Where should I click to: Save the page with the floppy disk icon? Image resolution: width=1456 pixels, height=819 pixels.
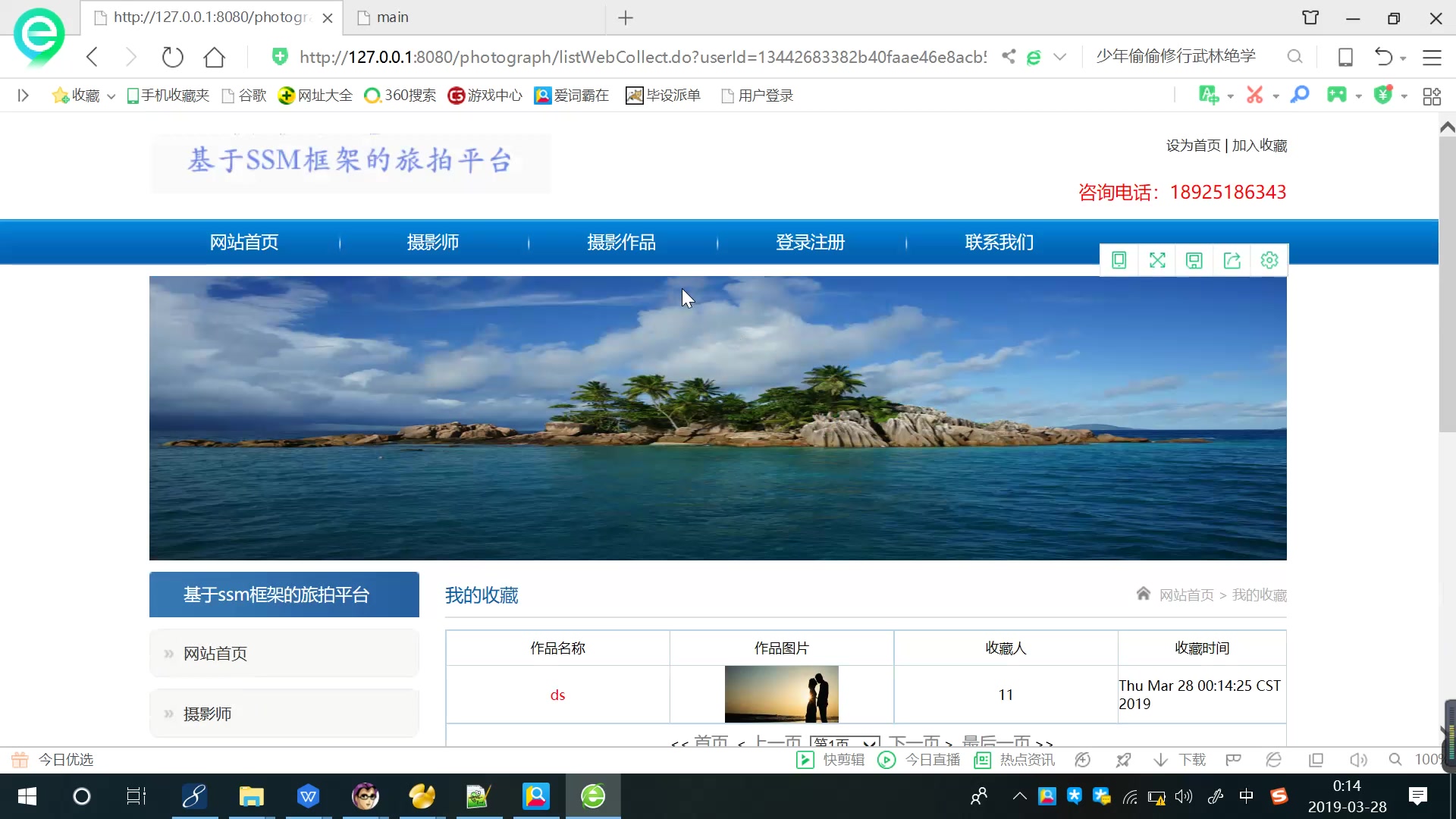click(1194, 260)
